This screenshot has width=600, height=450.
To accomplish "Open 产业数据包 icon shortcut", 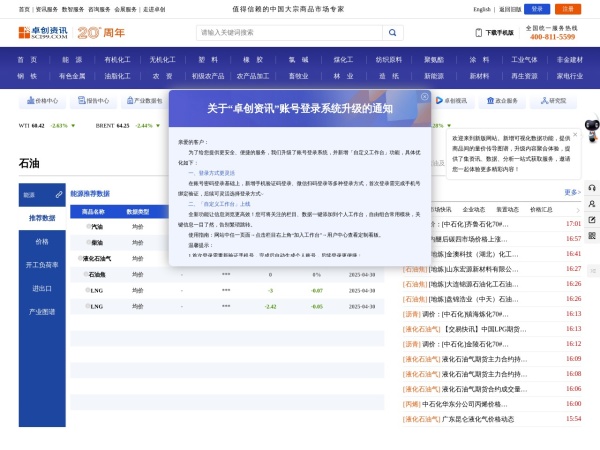I will [x=130, y=101].
